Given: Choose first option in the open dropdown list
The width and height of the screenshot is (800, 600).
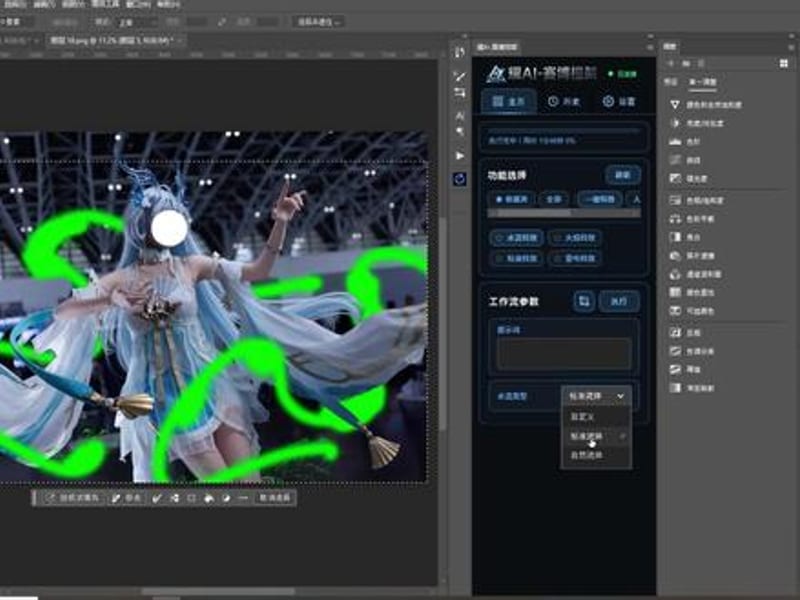Looking at the screenshot, I should click(x=596, y=417).
